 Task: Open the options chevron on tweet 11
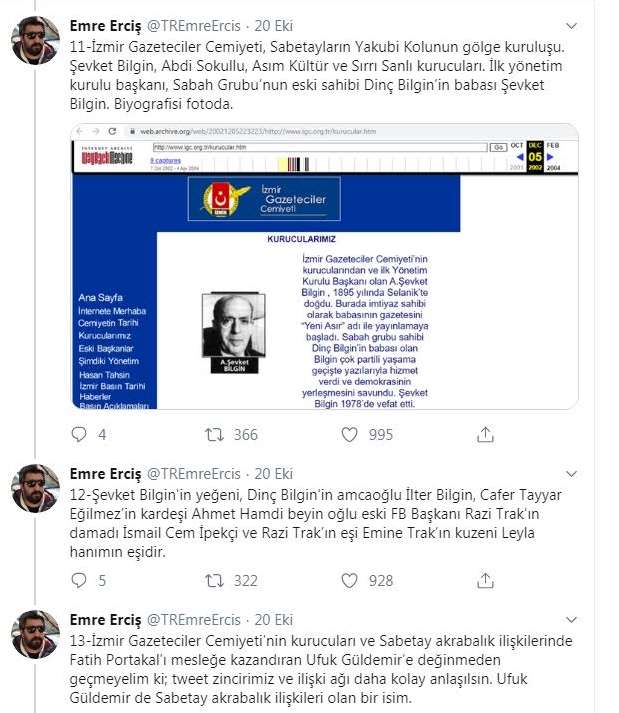tap(571, 26)
